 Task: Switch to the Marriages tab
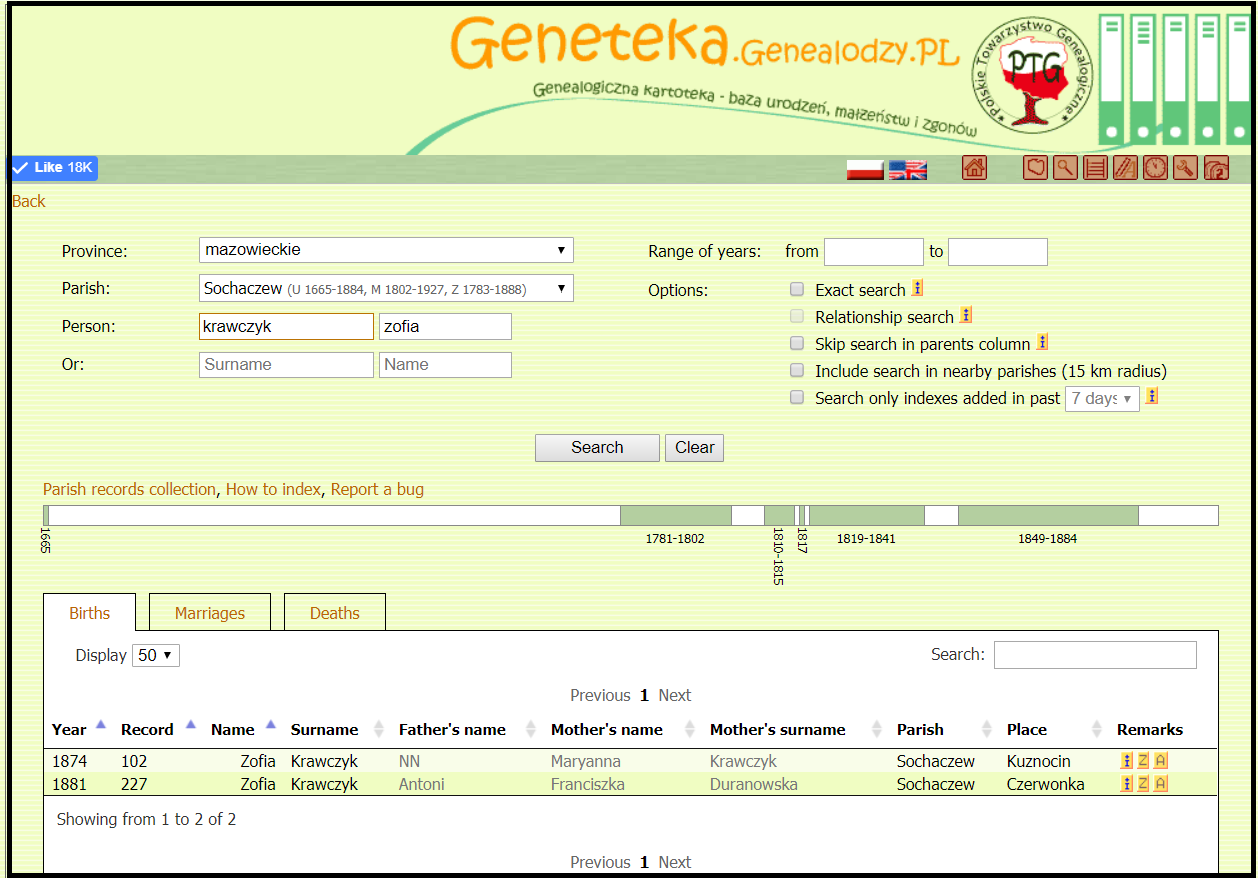click(x=209, y=612)
